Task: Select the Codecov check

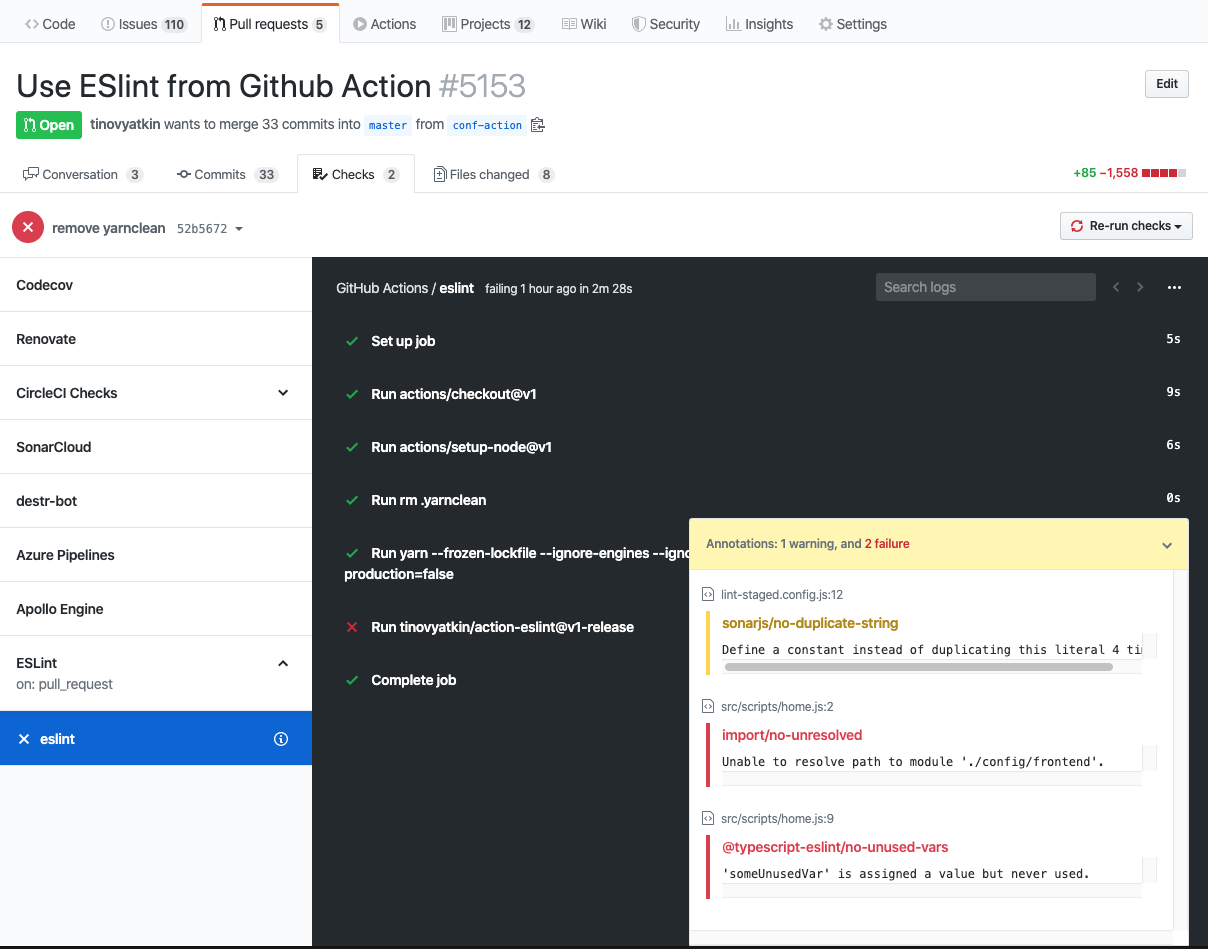Action: click(x=156, y=285)
